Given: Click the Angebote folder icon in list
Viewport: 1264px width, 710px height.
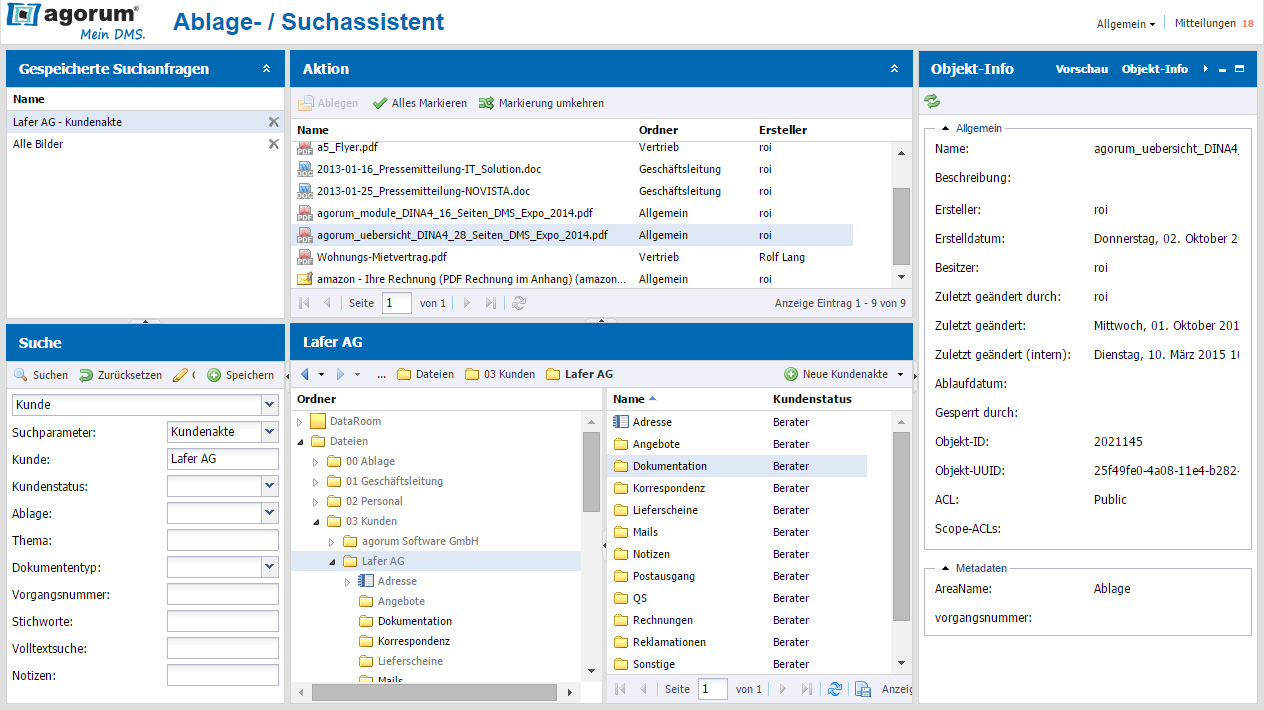Looking at the screenshot, I should [x=620, y=444].
